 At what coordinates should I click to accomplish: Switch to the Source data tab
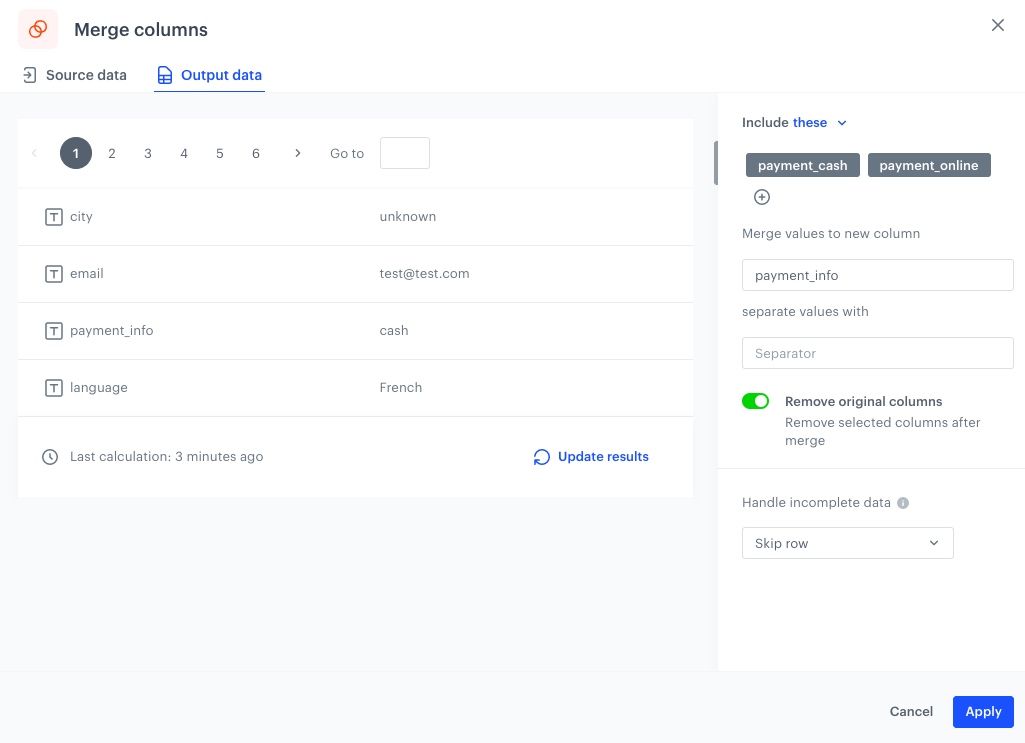pos(75,75)
